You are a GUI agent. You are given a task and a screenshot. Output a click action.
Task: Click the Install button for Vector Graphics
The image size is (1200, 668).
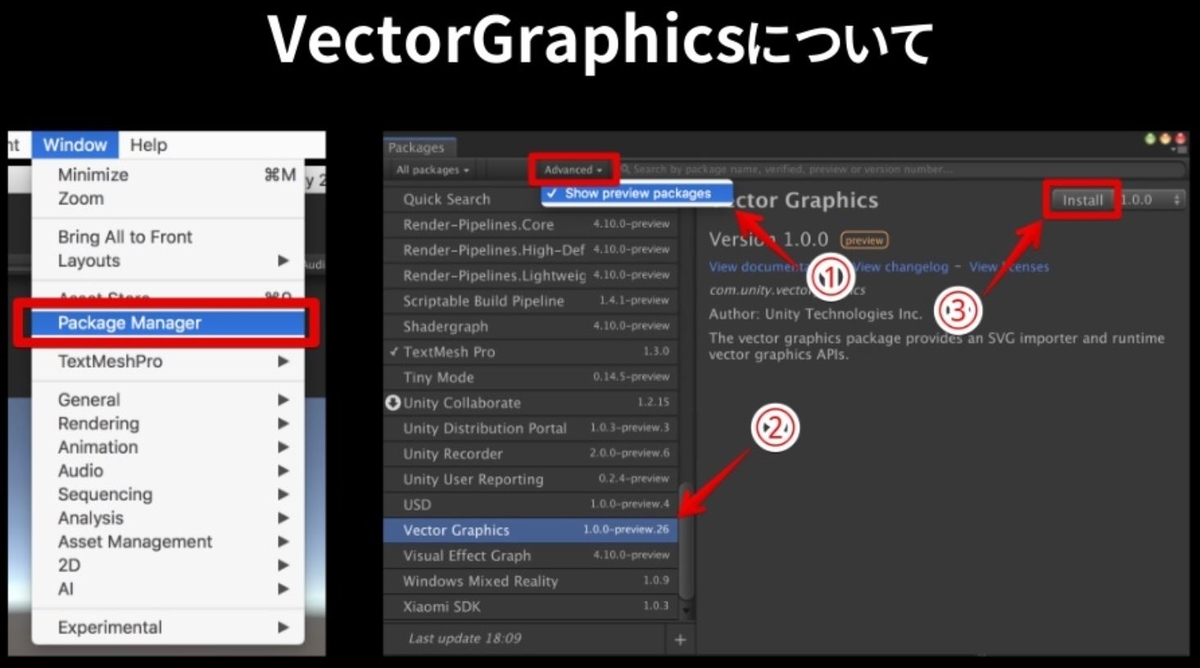click(1081, 201)
